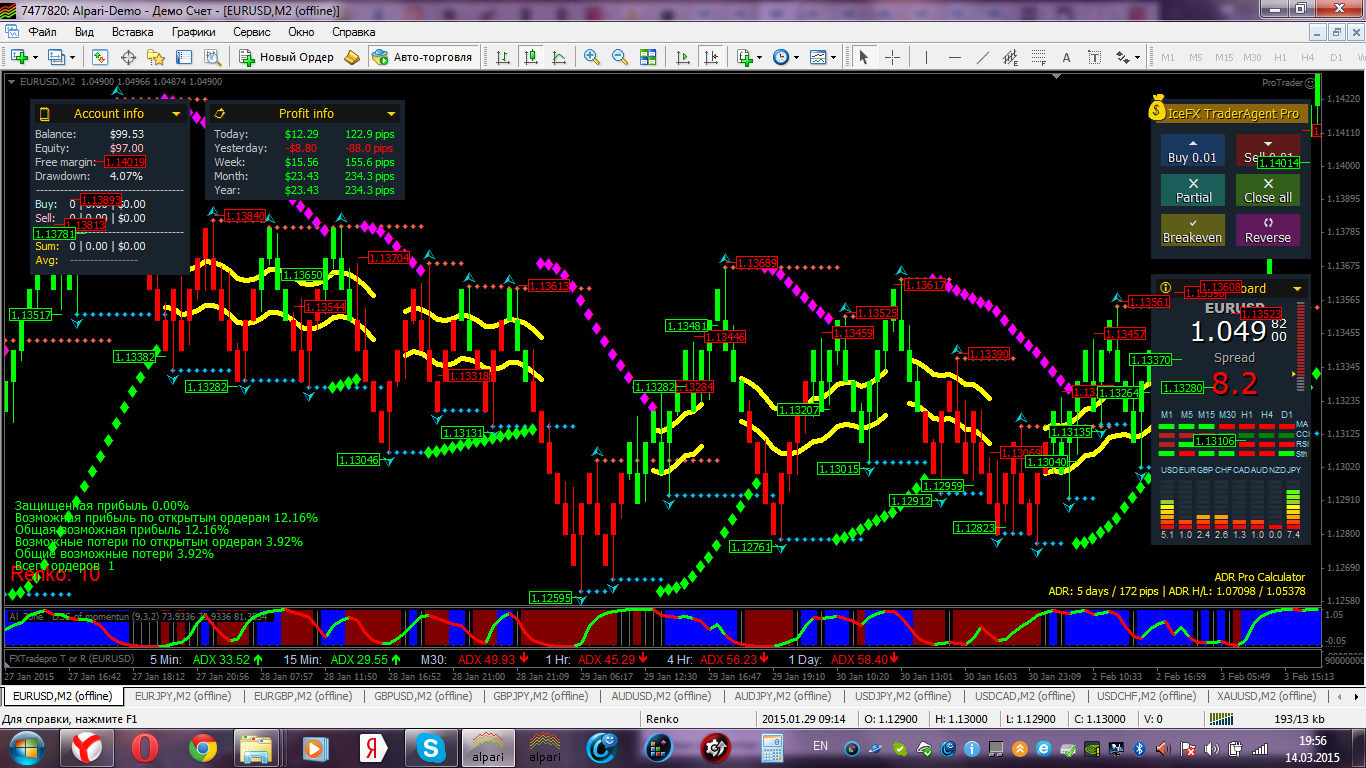Select the Fibonacci Retracement tool

click(x=1038, y=57)
